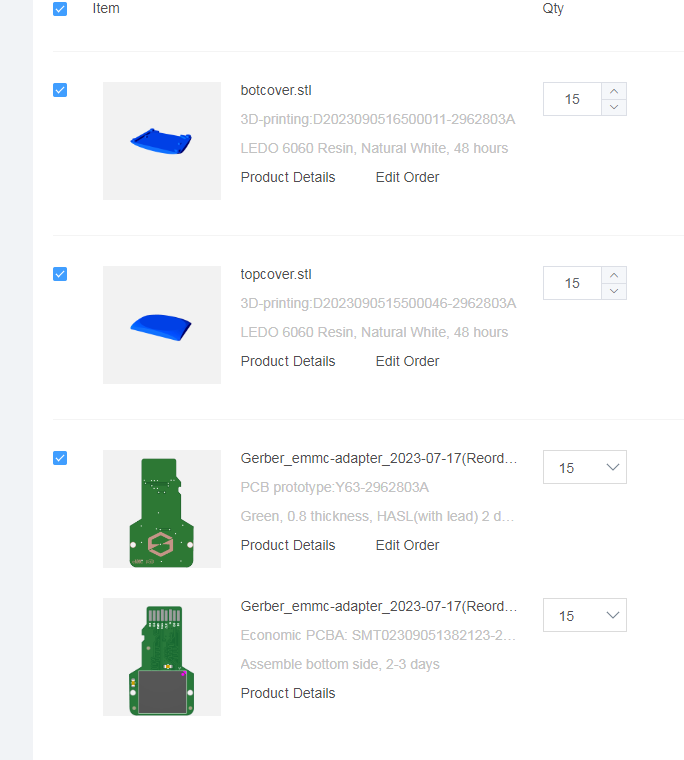Edit Order for PCB prototype
Viewport: 684px width, 760px height.
[407, 545]
